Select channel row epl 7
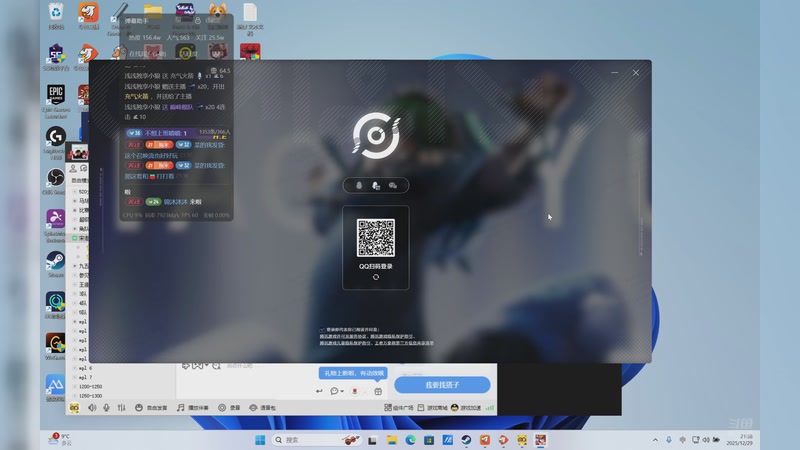 tap(121, 377)
